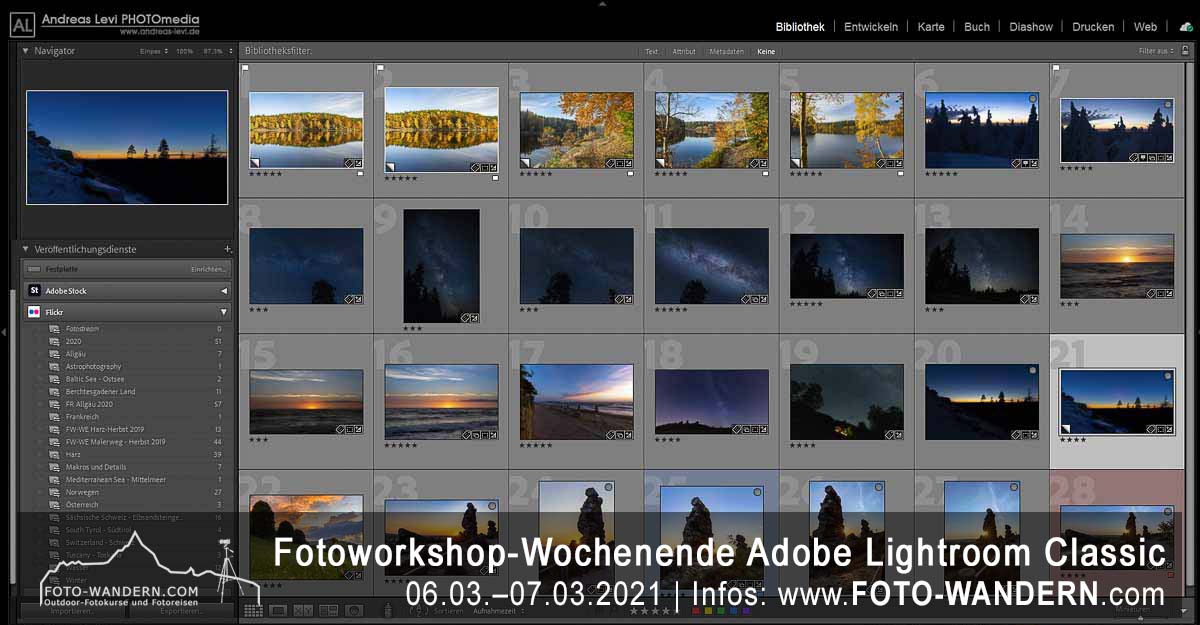This screenshot has width=1200, height=625.
Task: Open the Navigator zoom level dropdown arrows
Action: (x=231, y=50)
